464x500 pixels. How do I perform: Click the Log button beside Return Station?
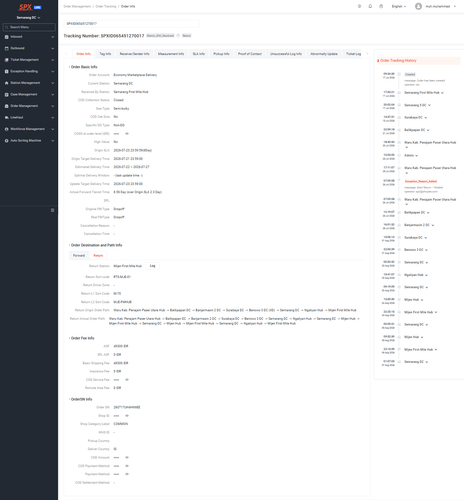[x=152, y=266]
